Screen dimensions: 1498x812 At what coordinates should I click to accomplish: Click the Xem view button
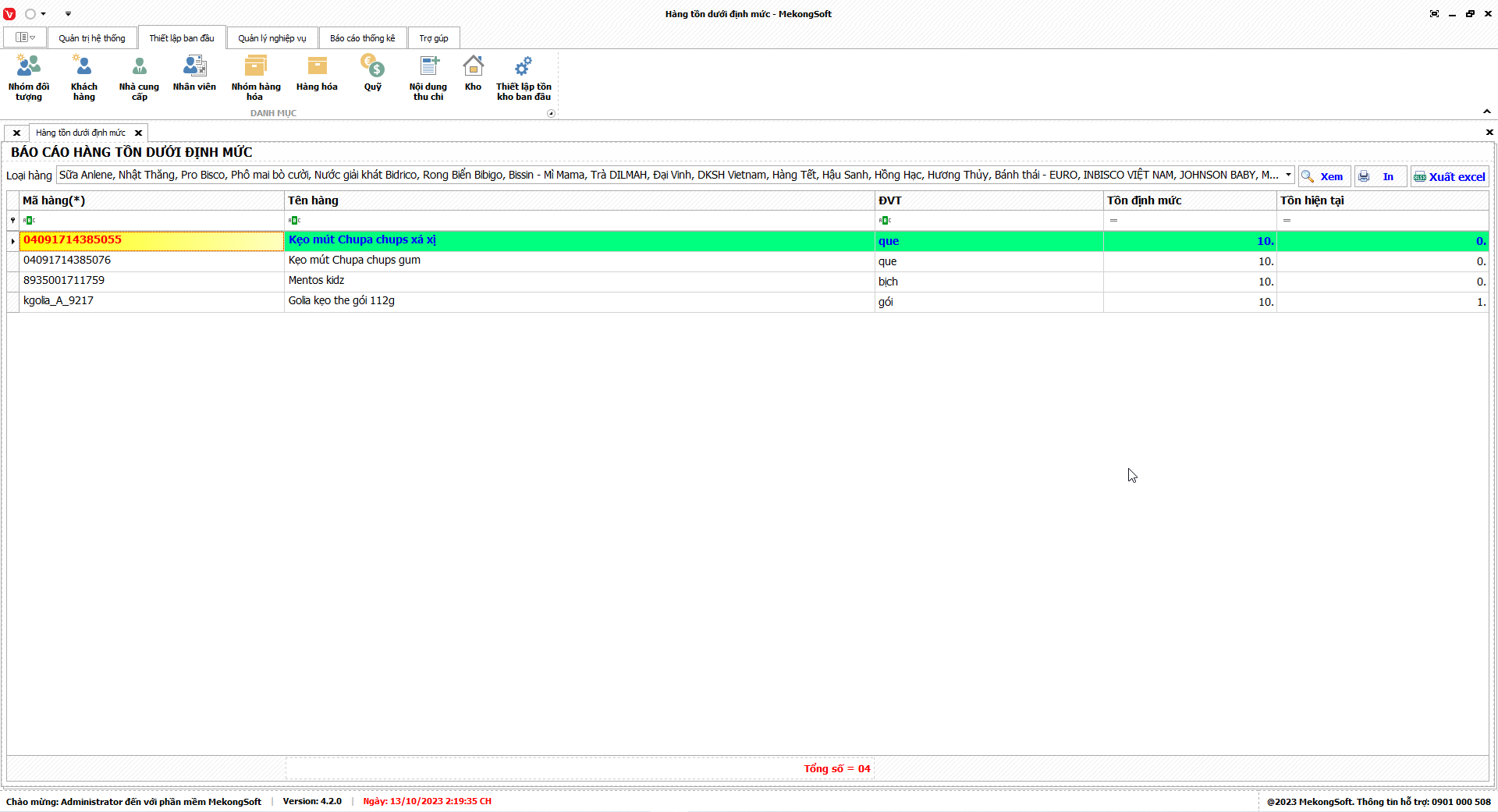coord(1324,176)
